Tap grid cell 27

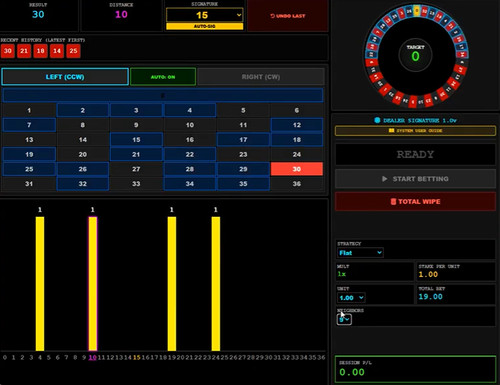pos(136,169)
